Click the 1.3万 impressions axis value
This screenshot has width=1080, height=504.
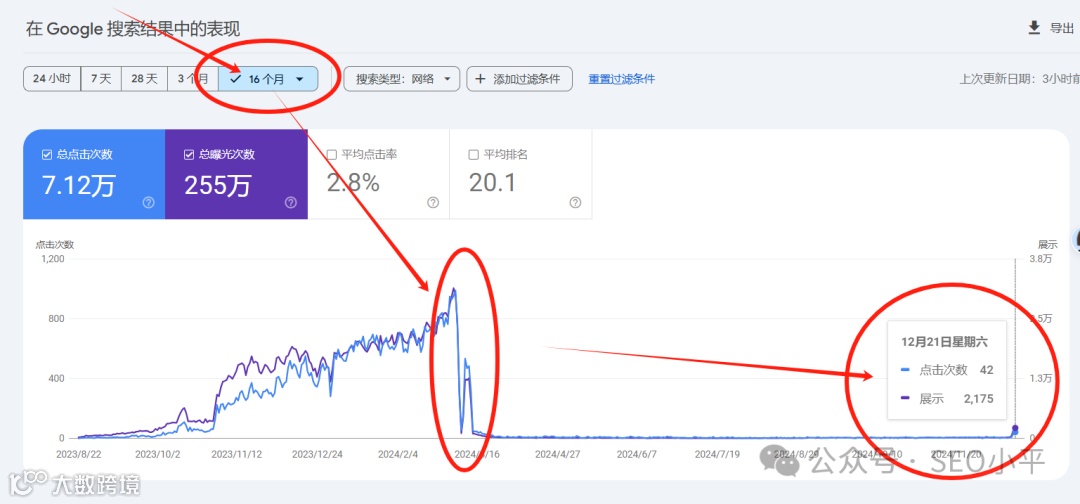(x=1040, y=379)
